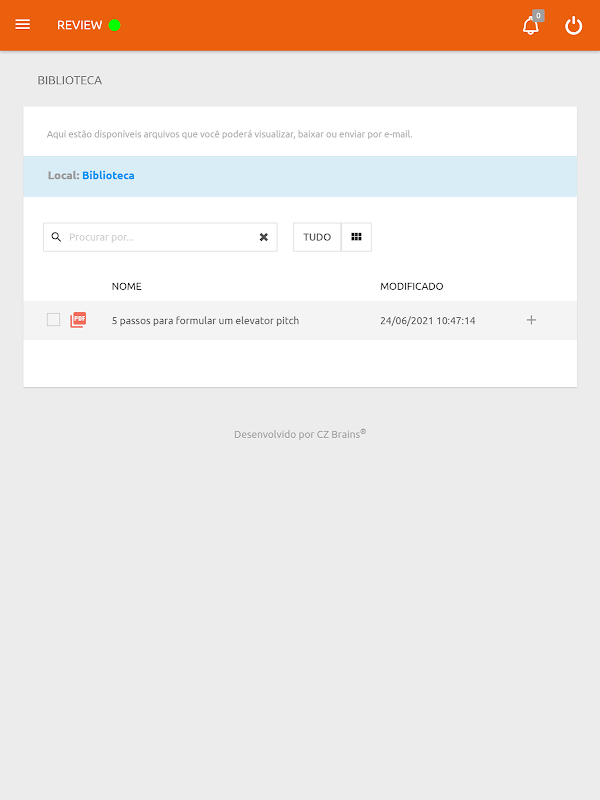This screenshot has width=600, height=800.
Task: Click the green online status dot
Action: (x=114, y=25)
